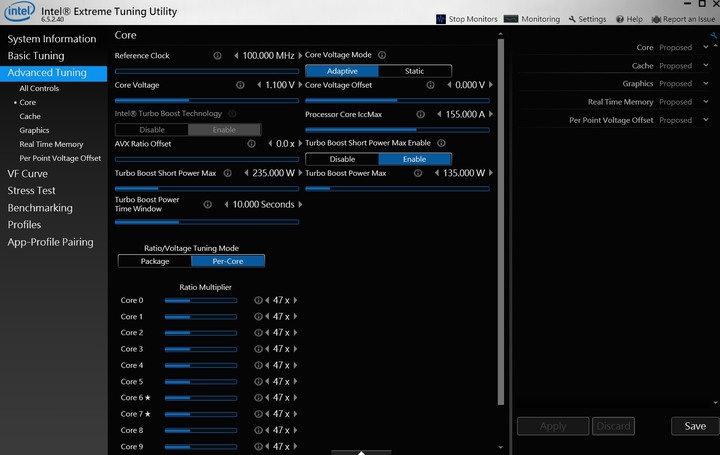Image resolution: width=720 pixels, height=455 pixels.
Task: Show info icon for Core 8 ratio
Action: point(259,430)
